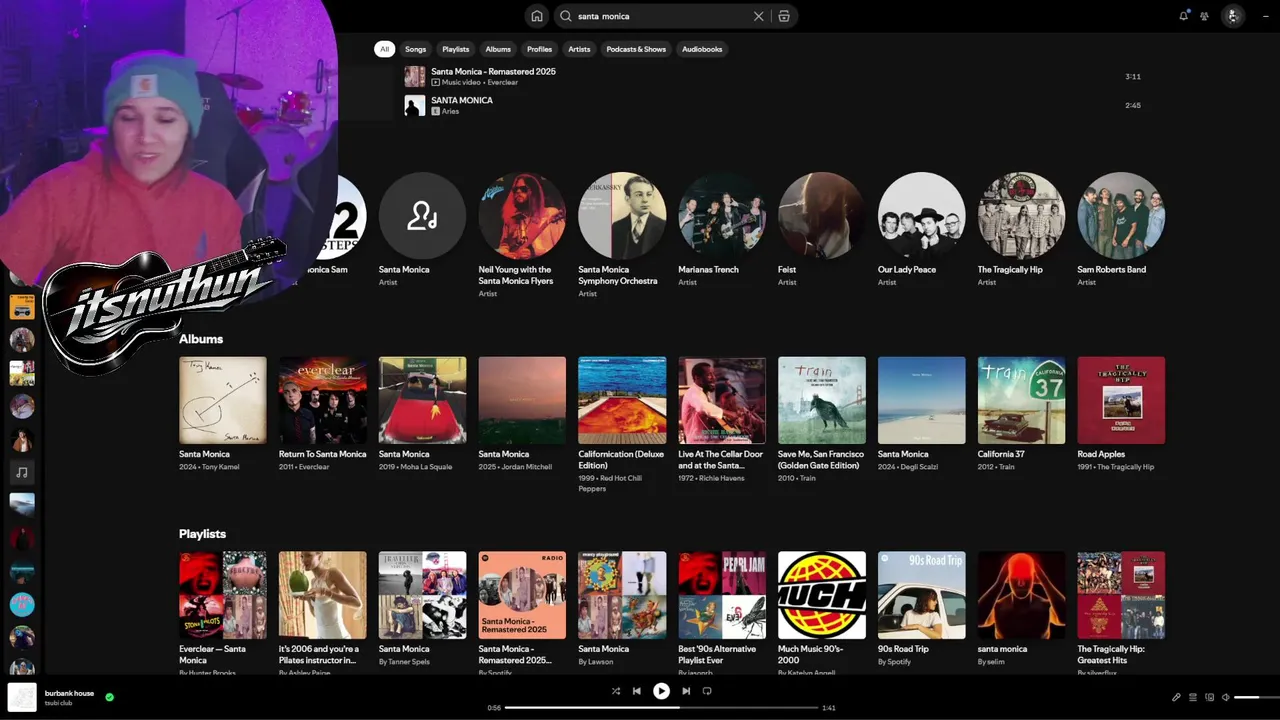Open Santa Monica Symphony Orchestra artist
The height and width of the screenshot is (720, 1280).
(622, 216)
